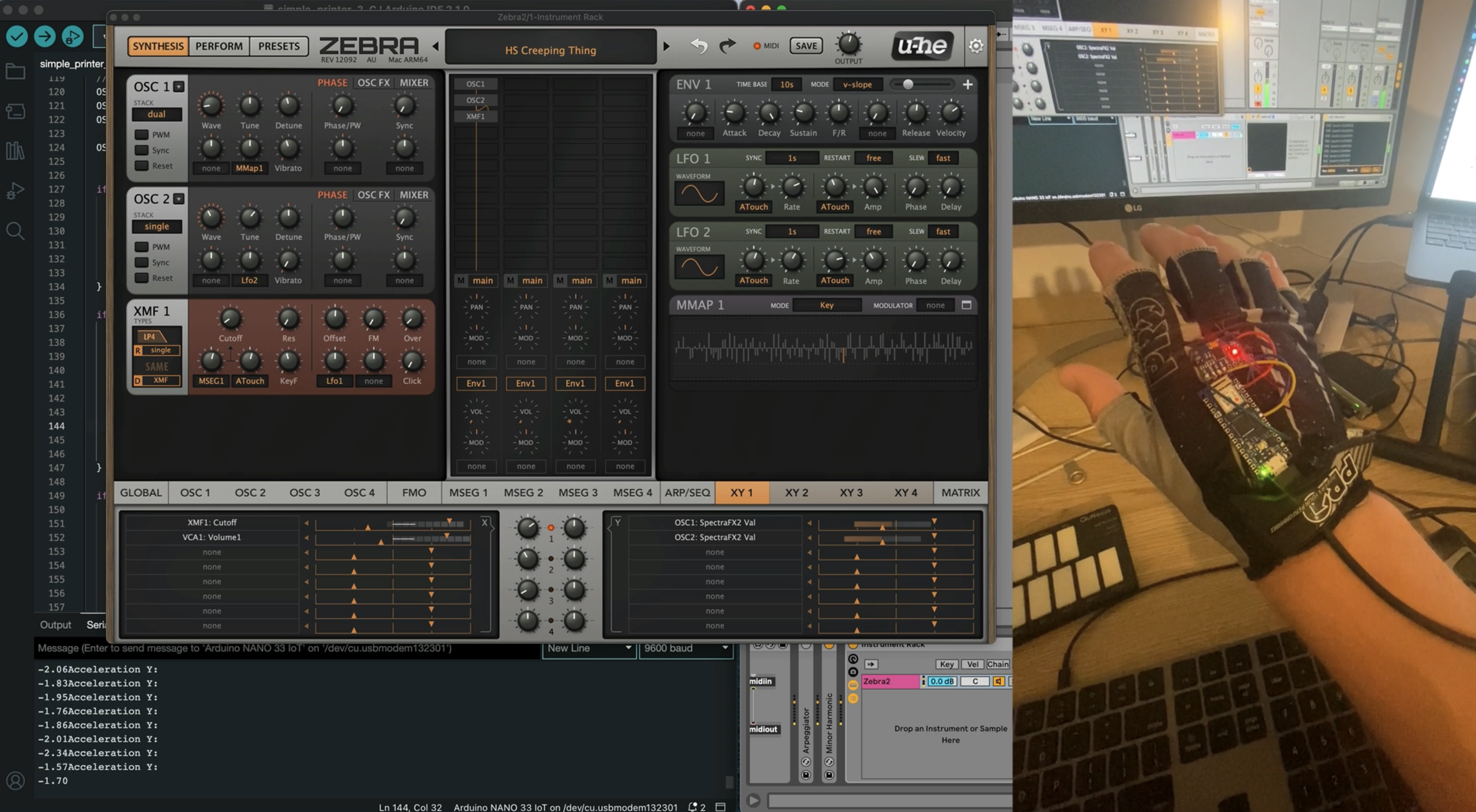Toggle OSC 1 PWM checkbox

(x=142, y=135)
